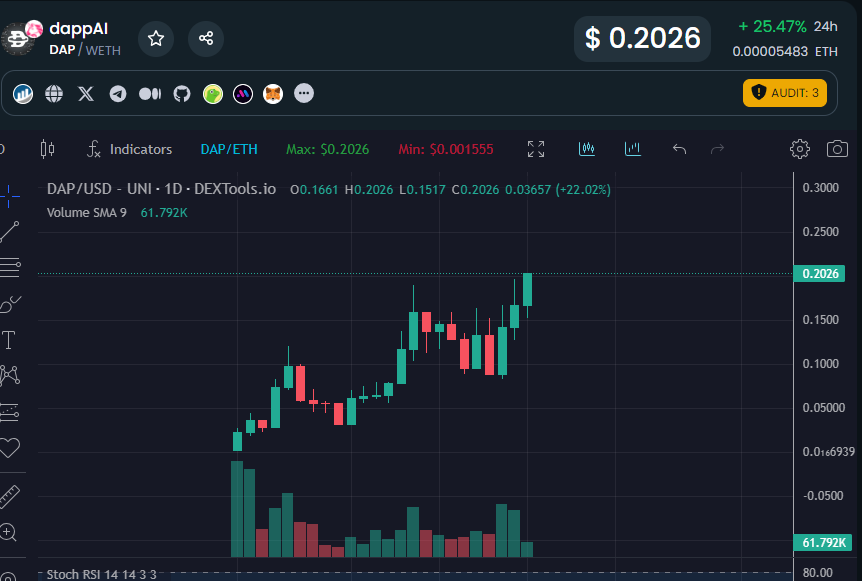Viewport: 862px width, 581px height.
Task: Add token to MetaMask via fox icon
Action: pyautogui.click(x=273, y=94)
